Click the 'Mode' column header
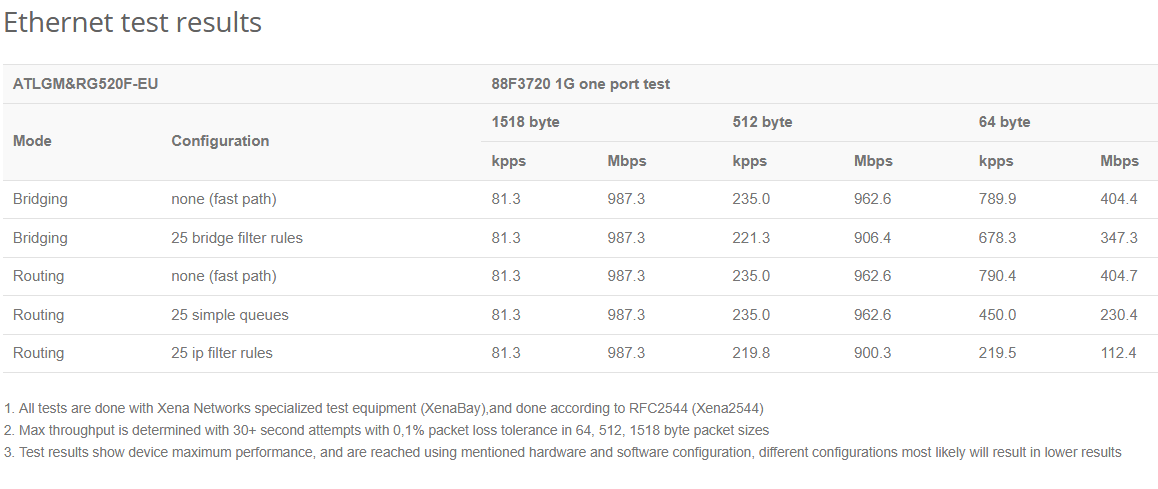 click(32, 141)
